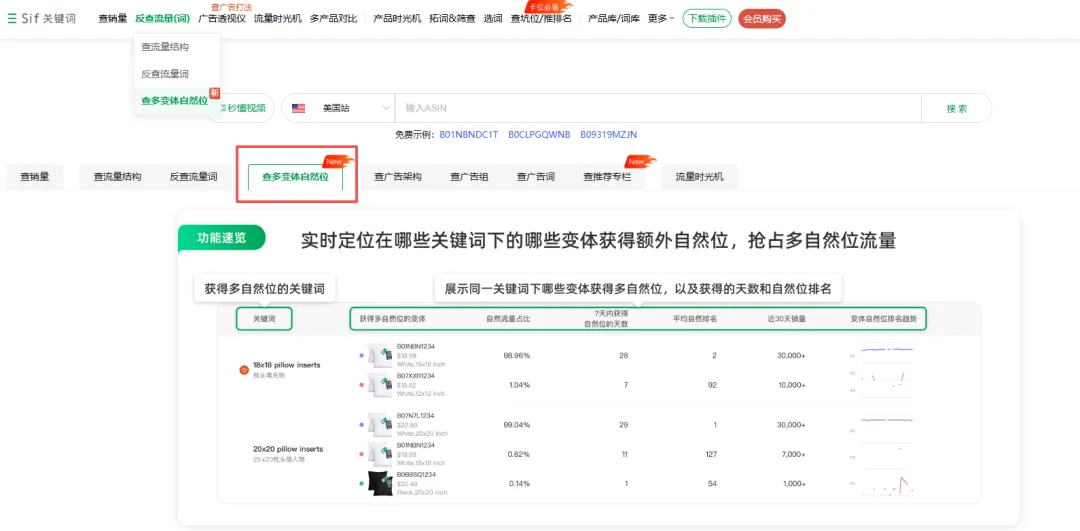The width and height of the screenshot is (1080, 531).
Task: Choose 反查流量词 in the dropdown list
Action: 165,74
